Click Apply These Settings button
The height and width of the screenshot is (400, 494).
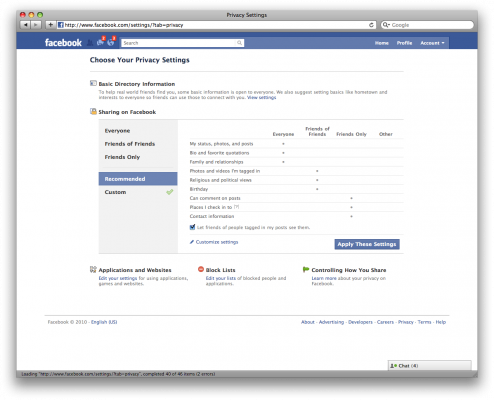coord(367,244)
